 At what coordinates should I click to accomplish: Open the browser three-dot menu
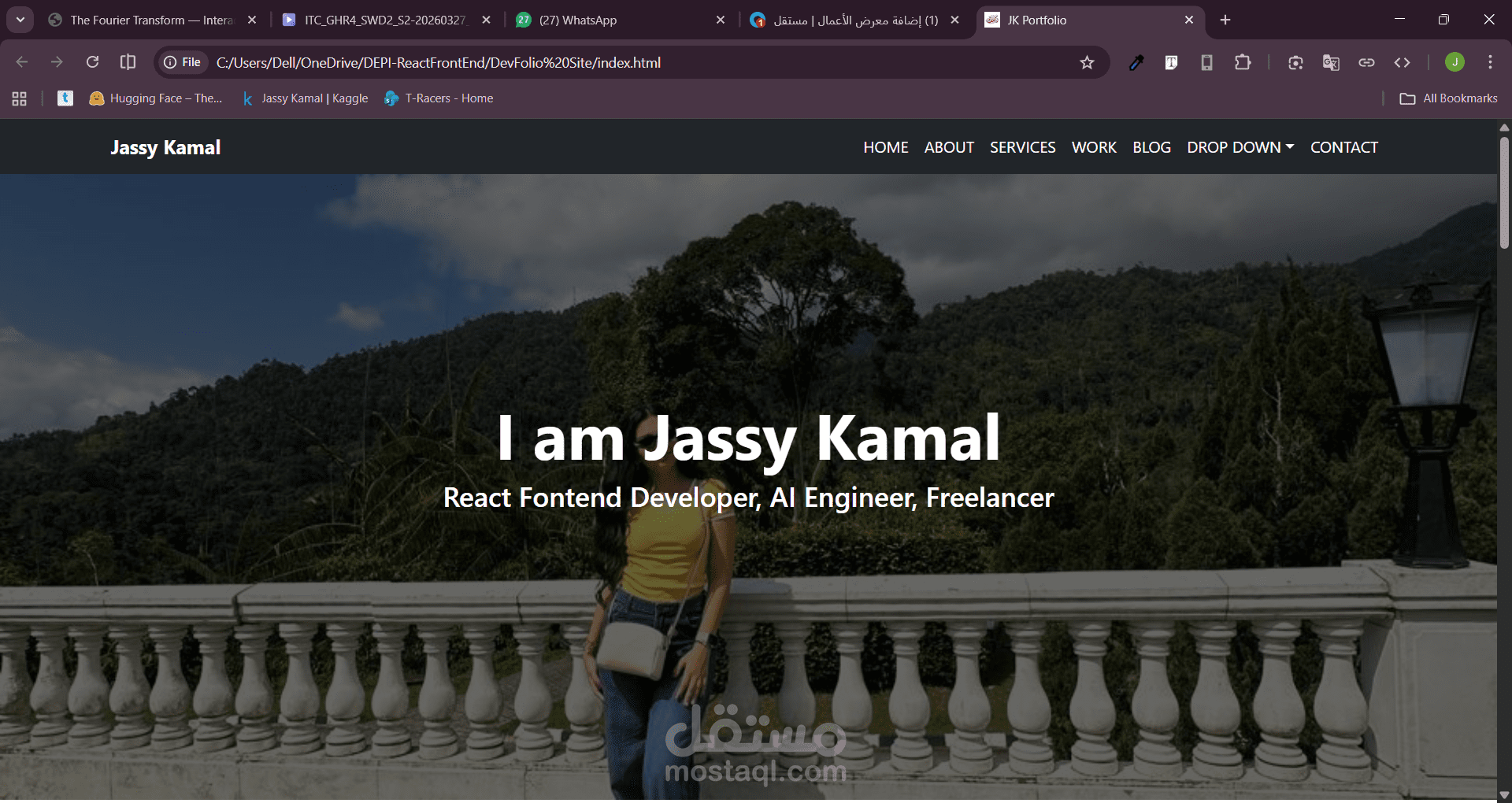click(x=1490, y=62)
